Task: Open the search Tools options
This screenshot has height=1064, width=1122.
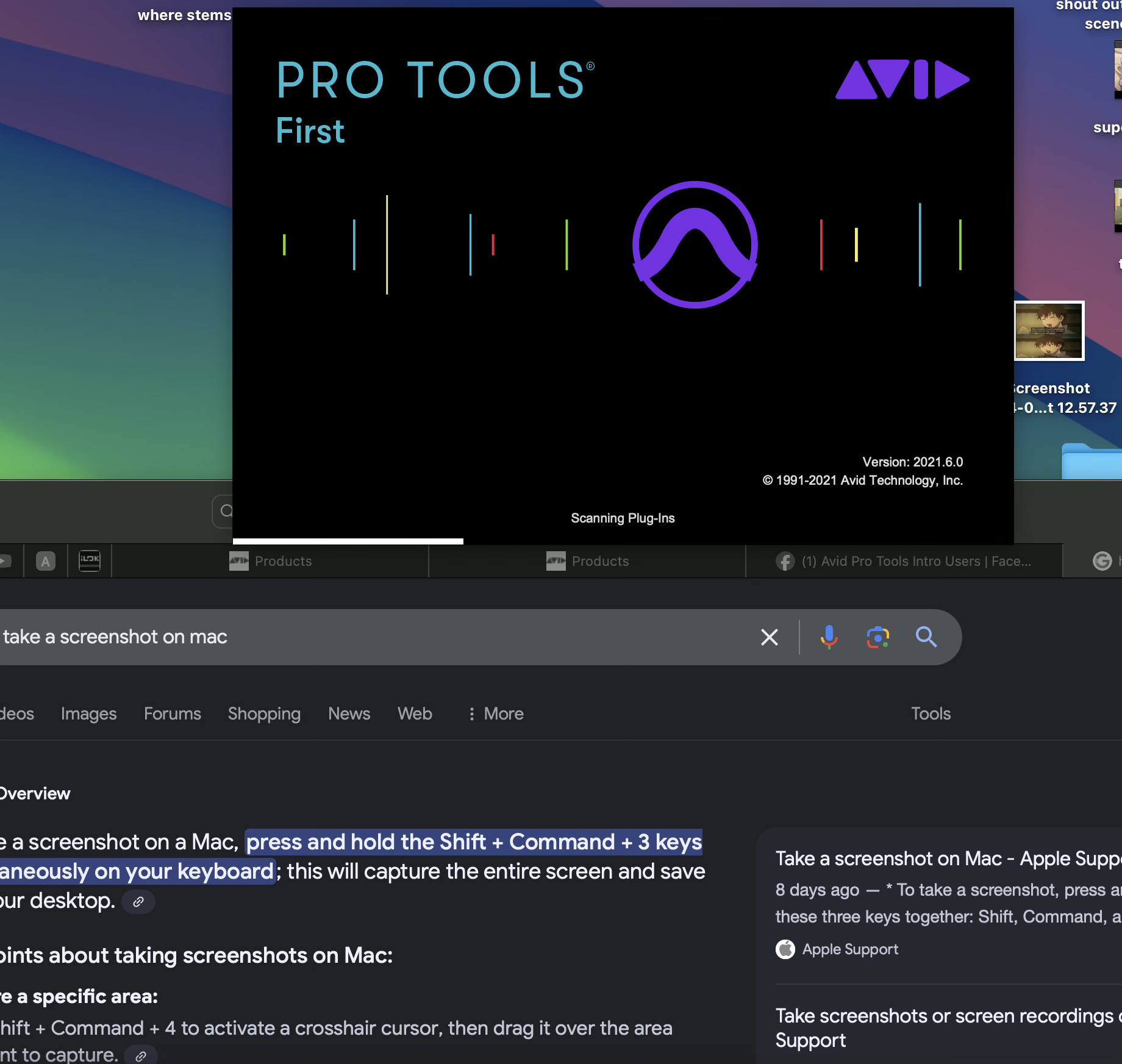Action: point(931,714)
